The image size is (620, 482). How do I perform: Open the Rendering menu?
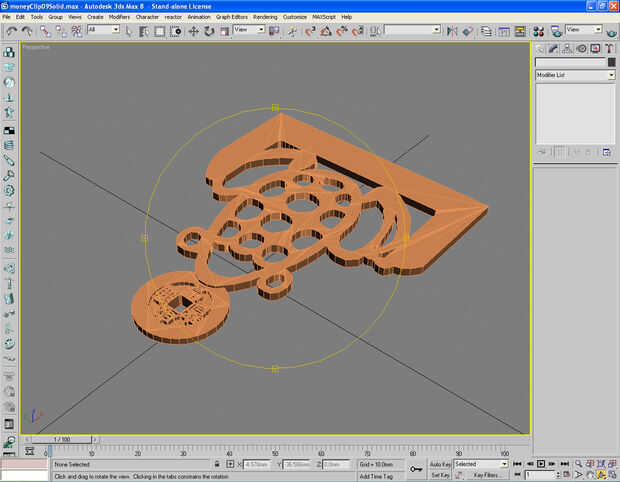click(x=265, y=17)
